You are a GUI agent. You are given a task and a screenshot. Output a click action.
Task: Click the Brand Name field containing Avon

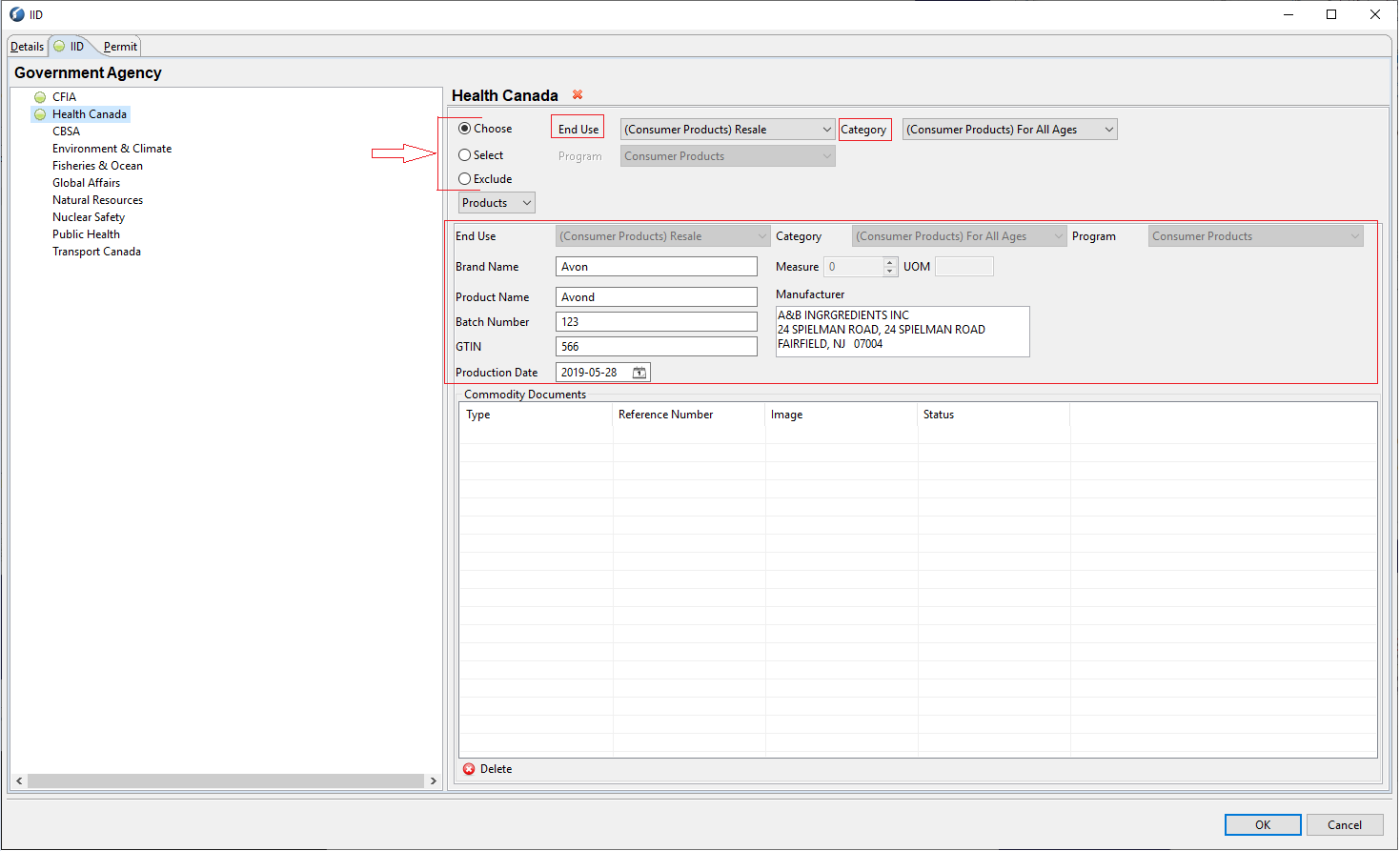(x=657, y=267)
